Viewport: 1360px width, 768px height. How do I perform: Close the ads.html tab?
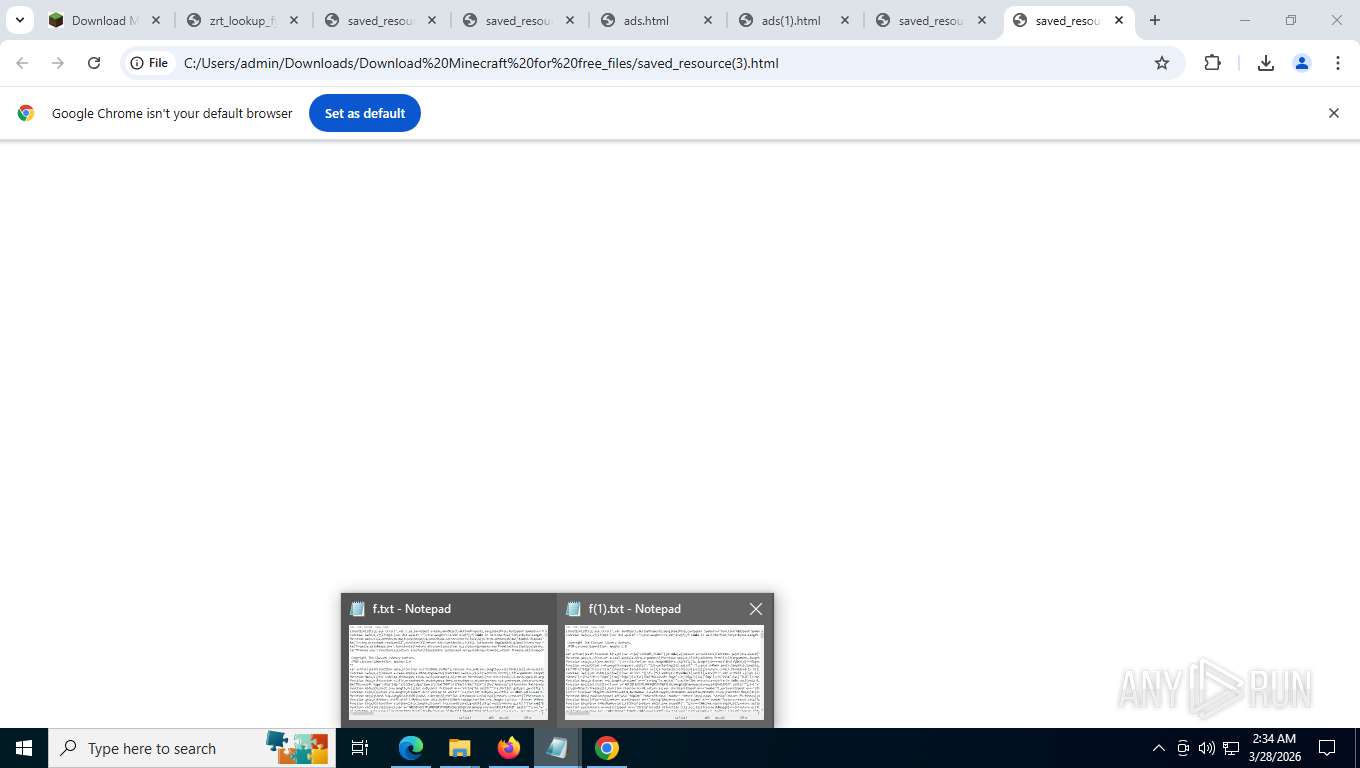tap(708, 20)
